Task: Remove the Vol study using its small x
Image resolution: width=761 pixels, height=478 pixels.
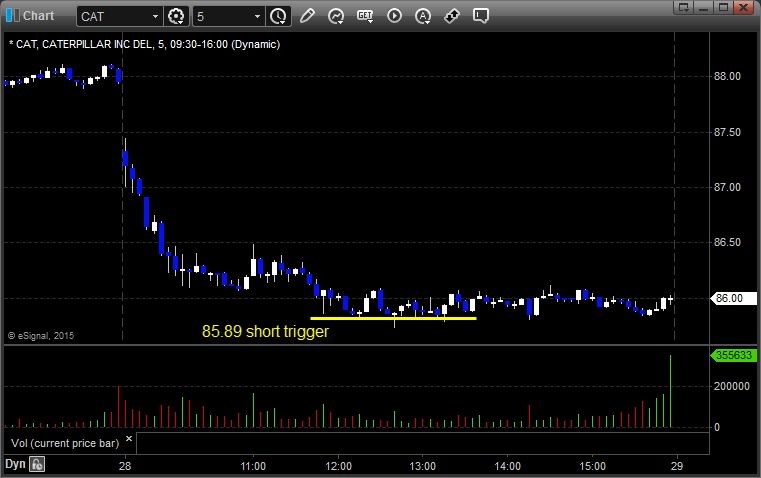Action: pyautogui.click(x=129, y=439)
